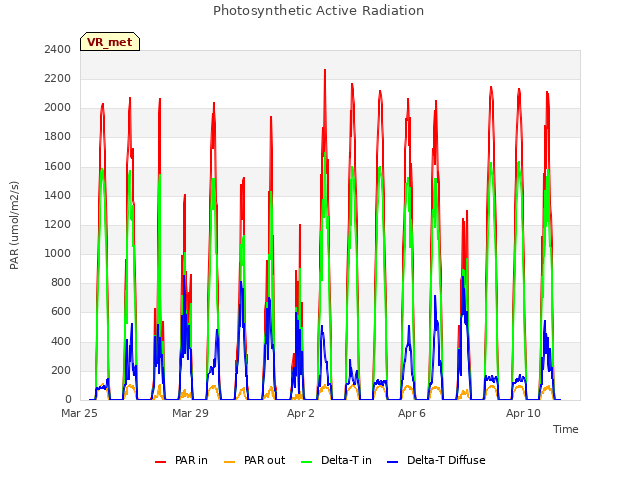
Task: Click the '2000' y-axis tick label
Action: 58,108
